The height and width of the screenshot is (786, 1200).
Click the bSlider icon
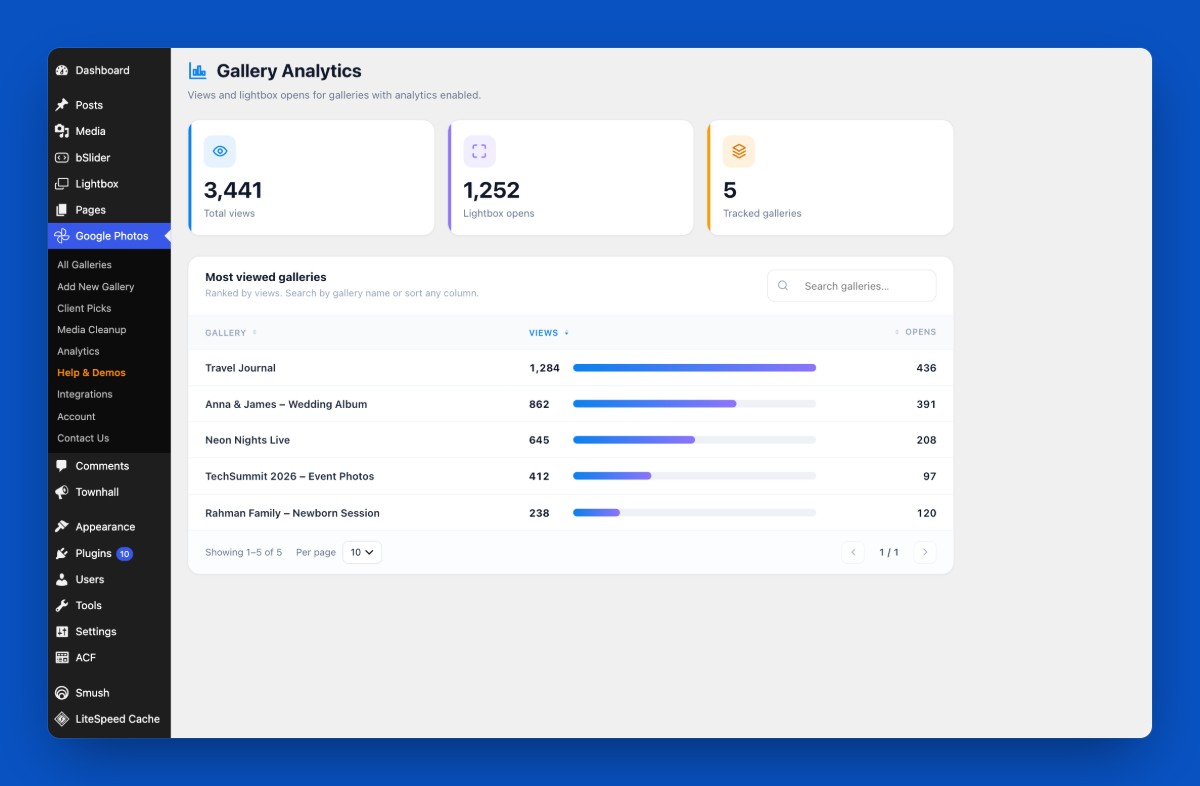point(62,158)
